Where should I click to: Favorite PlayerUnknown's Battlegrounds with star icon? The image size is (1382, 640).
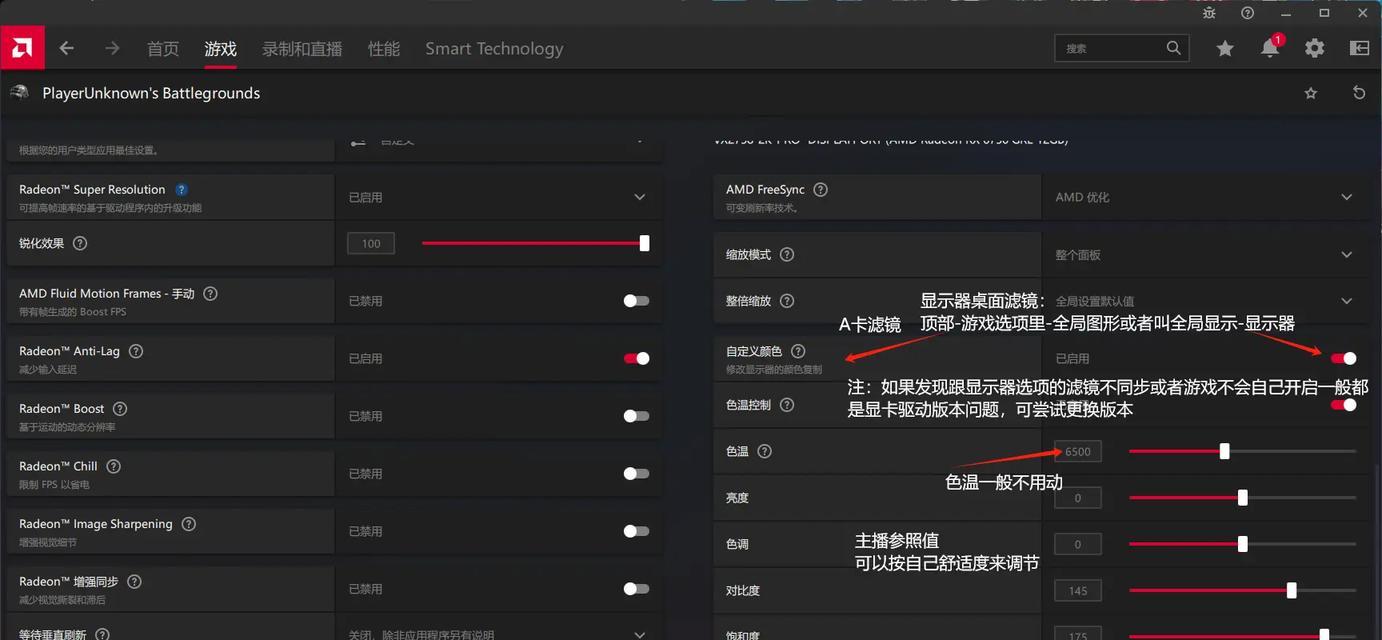[1311, 93]
